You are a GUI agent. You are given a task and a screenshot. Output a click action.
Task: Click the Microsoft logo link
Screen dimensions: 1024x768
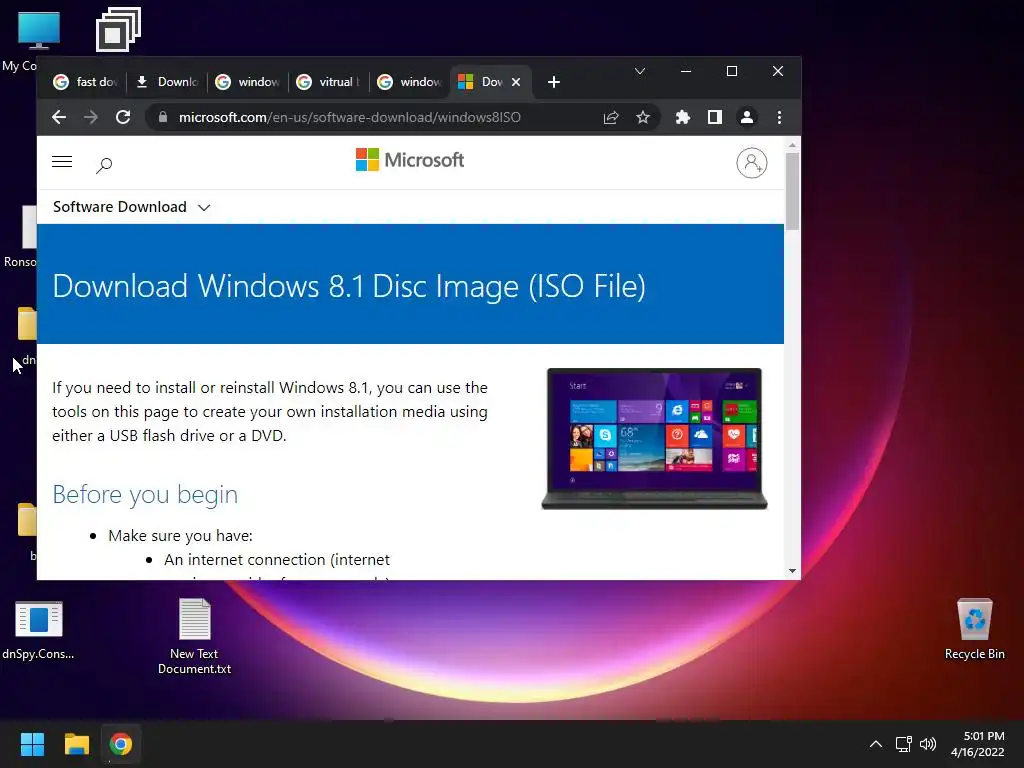pyautogui.click(x=409, y=160)
